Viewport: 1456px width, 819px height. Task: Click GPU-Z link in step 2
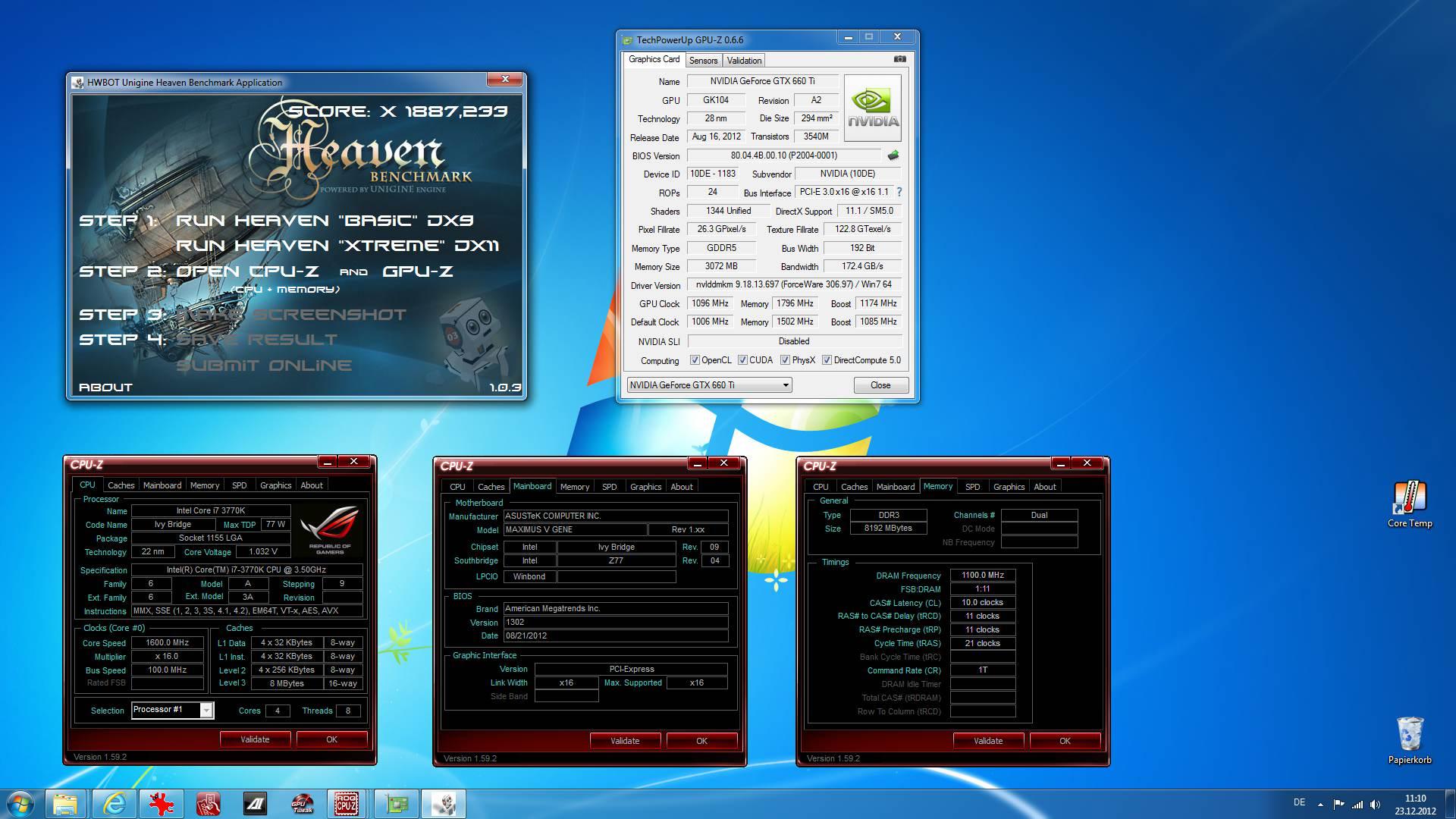(418, 271)
